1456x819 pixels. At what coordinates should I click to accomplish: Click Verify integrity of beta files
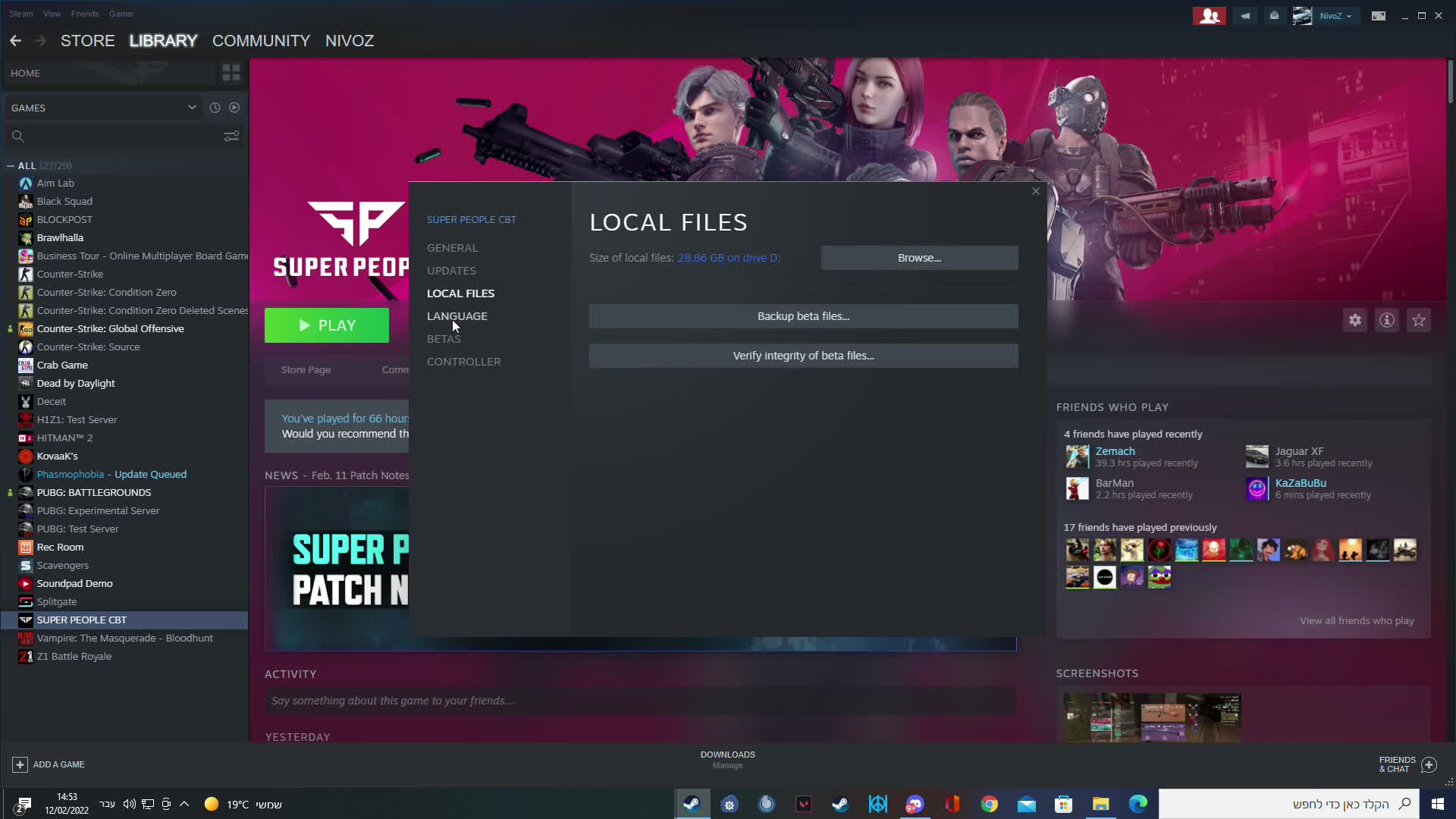click(x=803, y=355)
